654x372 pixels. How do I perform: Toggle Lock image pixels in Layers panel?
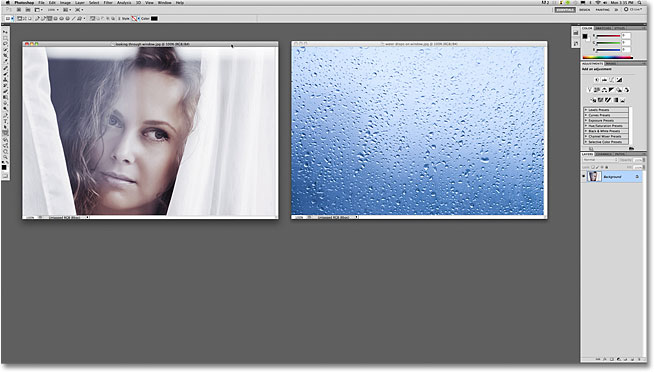click(597, 167)
